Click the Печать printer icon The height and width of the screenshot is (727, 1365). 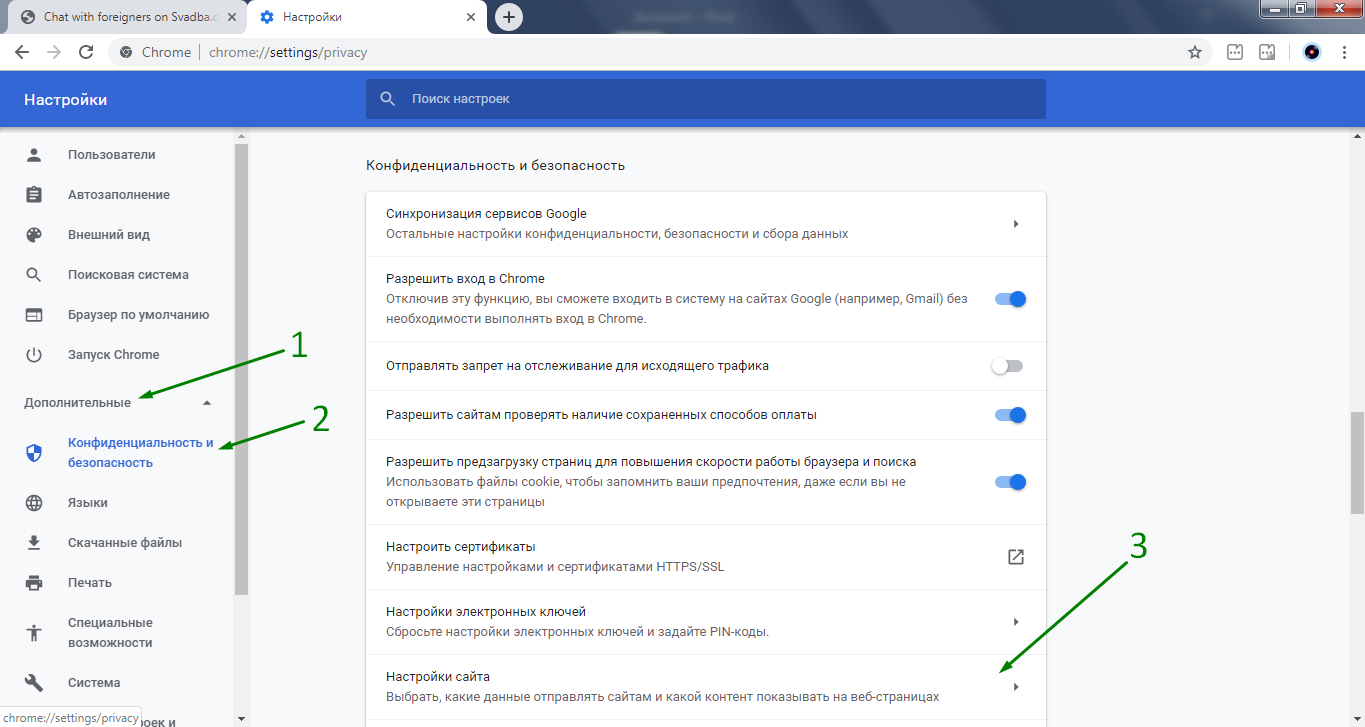pyautogui.click(x=34, y=583)
